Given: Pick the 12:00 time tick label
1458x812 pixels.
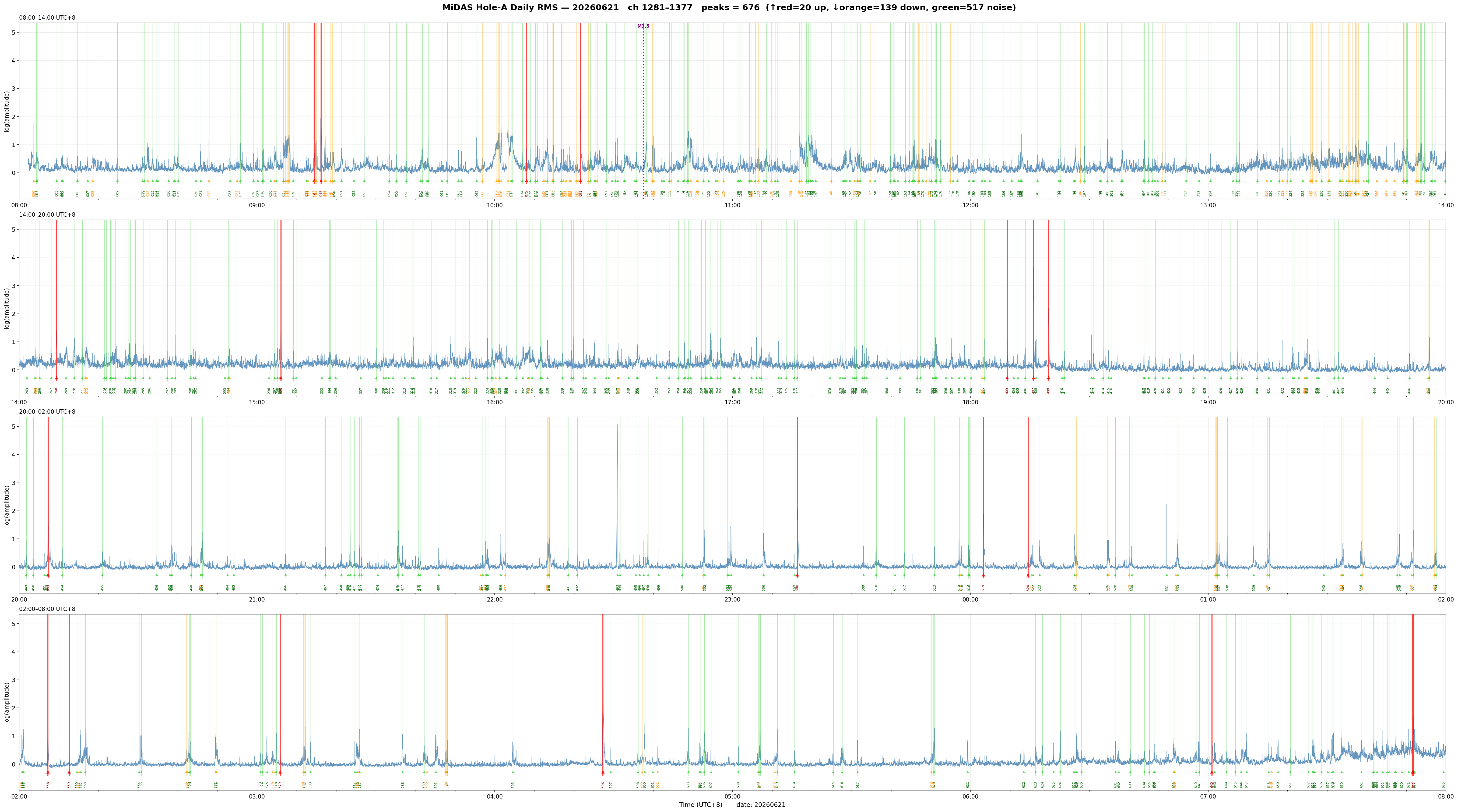Looking at the screenshot, I should [970, 205].
